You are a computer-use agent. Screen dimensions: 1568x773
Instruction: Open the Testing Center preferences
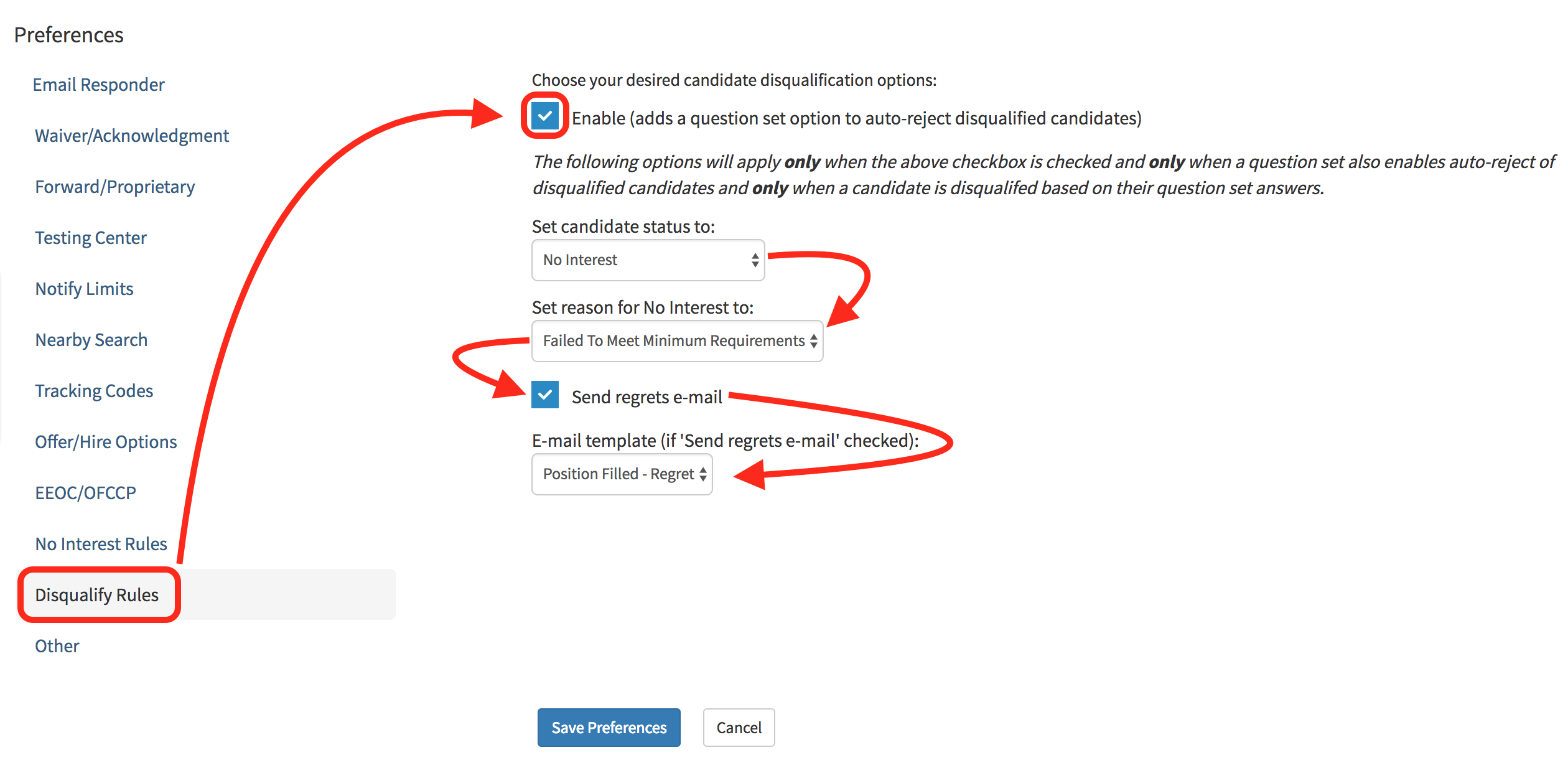tap(90, 237)
